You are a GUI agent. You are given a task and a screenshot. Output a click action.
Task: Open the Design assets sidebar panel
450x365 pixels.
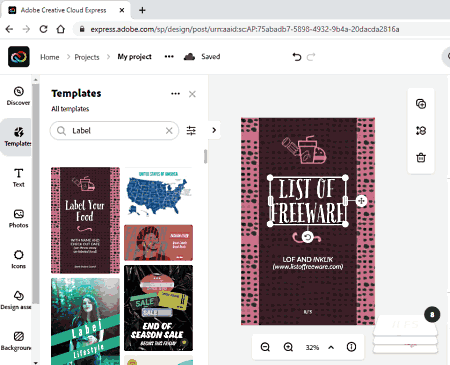click(17, 300)
